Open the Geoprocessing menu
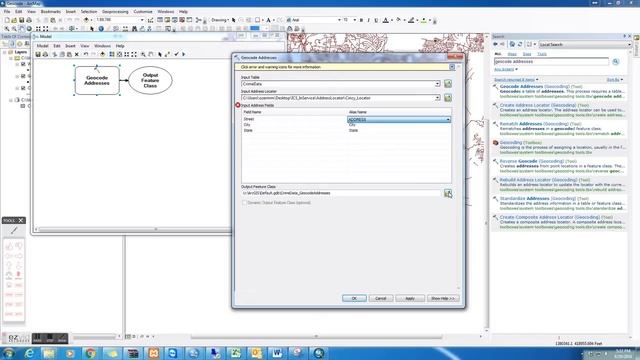The height and width of the screenshot is (360, 640). pyautogui.click(x=115, y=12)
